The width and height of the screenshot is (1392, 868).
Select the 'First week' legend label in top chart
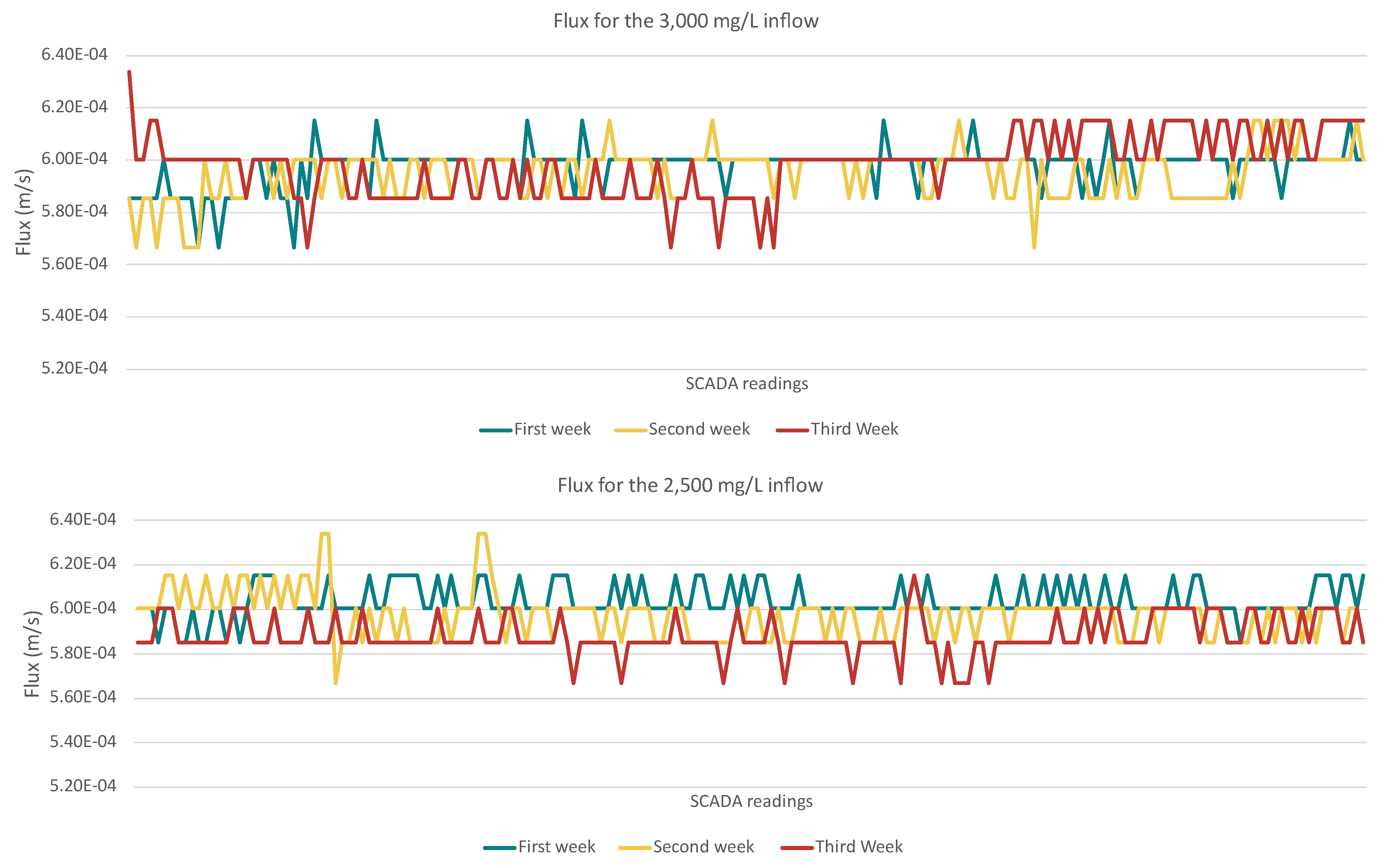tap(552, 430)
